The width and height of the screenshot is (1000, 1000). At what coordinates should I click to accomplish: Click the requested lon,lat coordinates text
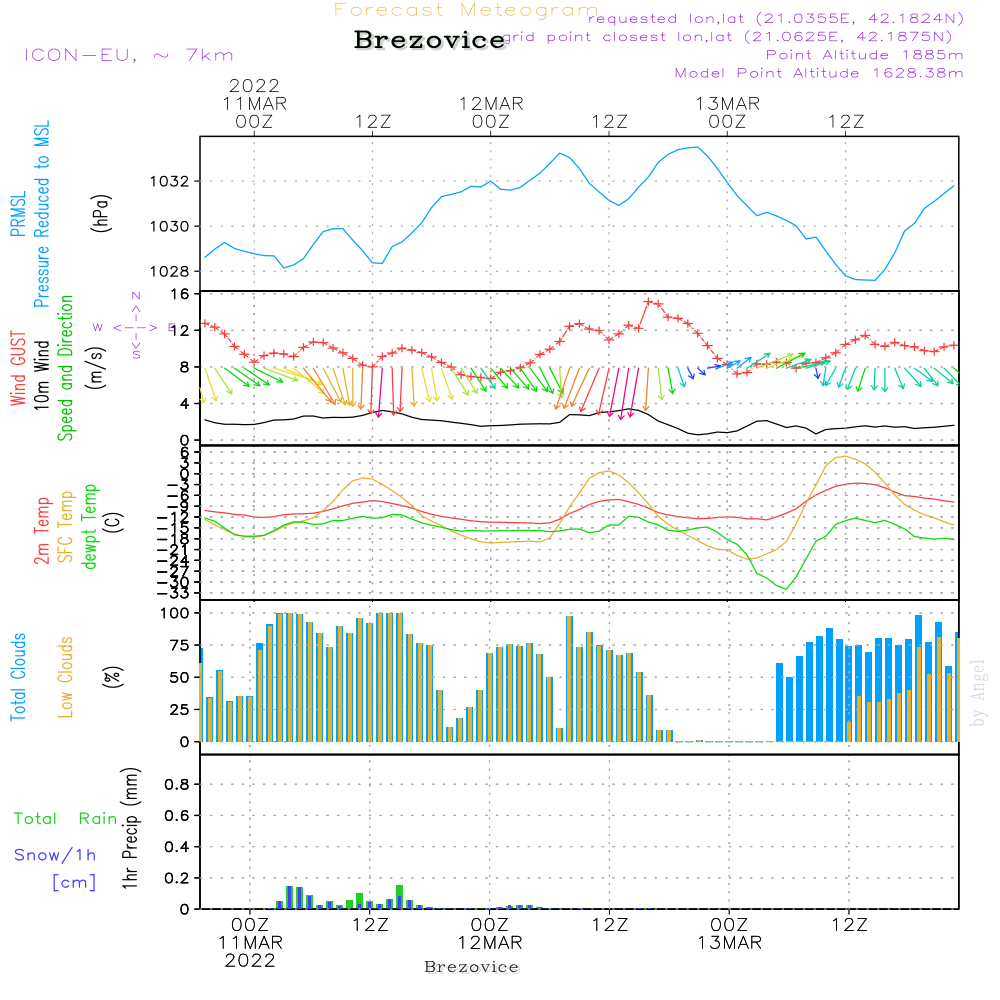click(776, 18)
